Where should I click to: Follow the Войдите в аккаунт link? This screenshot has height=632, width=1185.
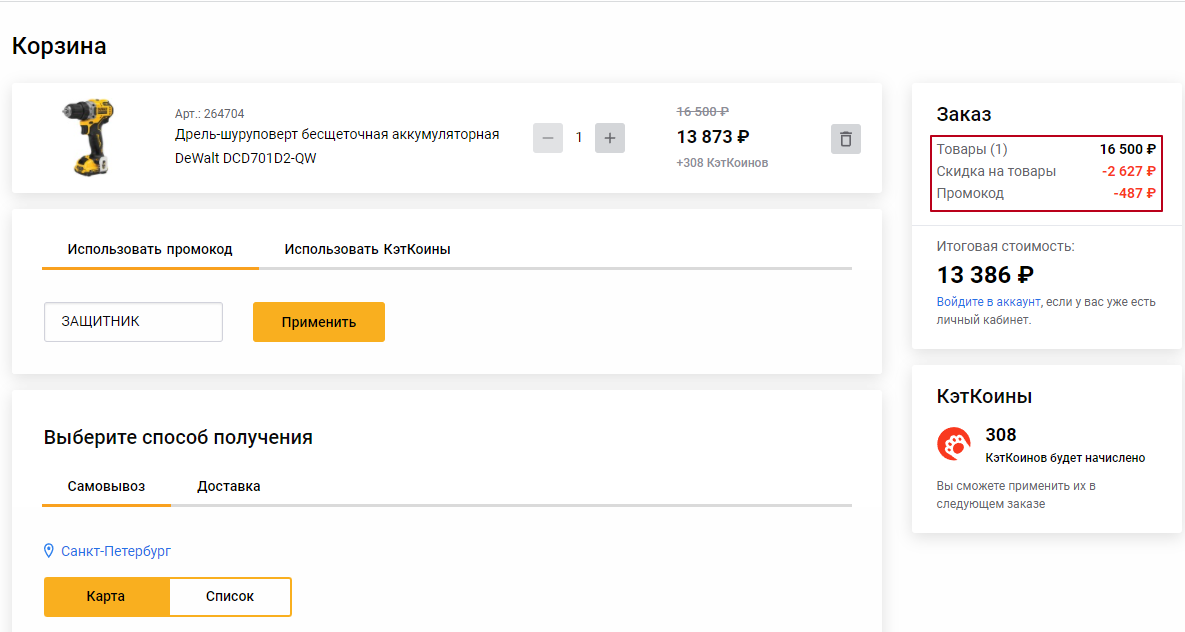988,302
